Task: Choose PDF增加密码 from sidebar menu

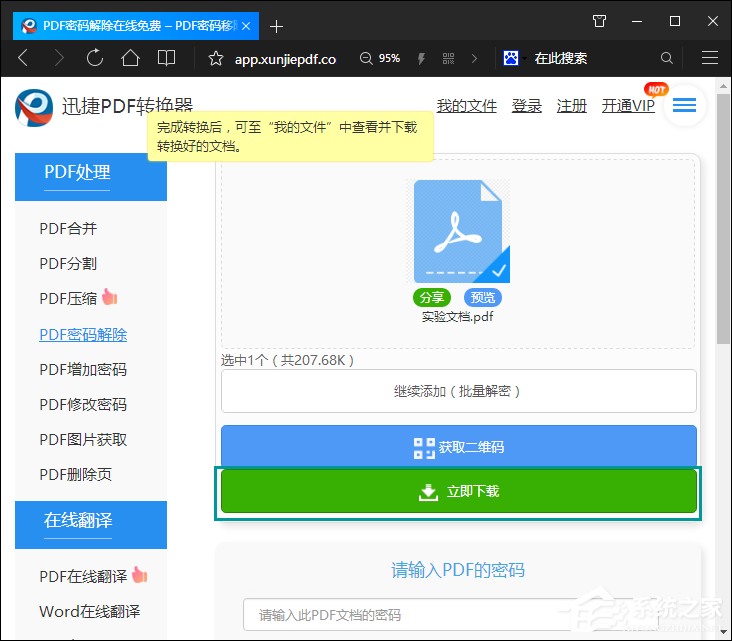Action: 83,369
